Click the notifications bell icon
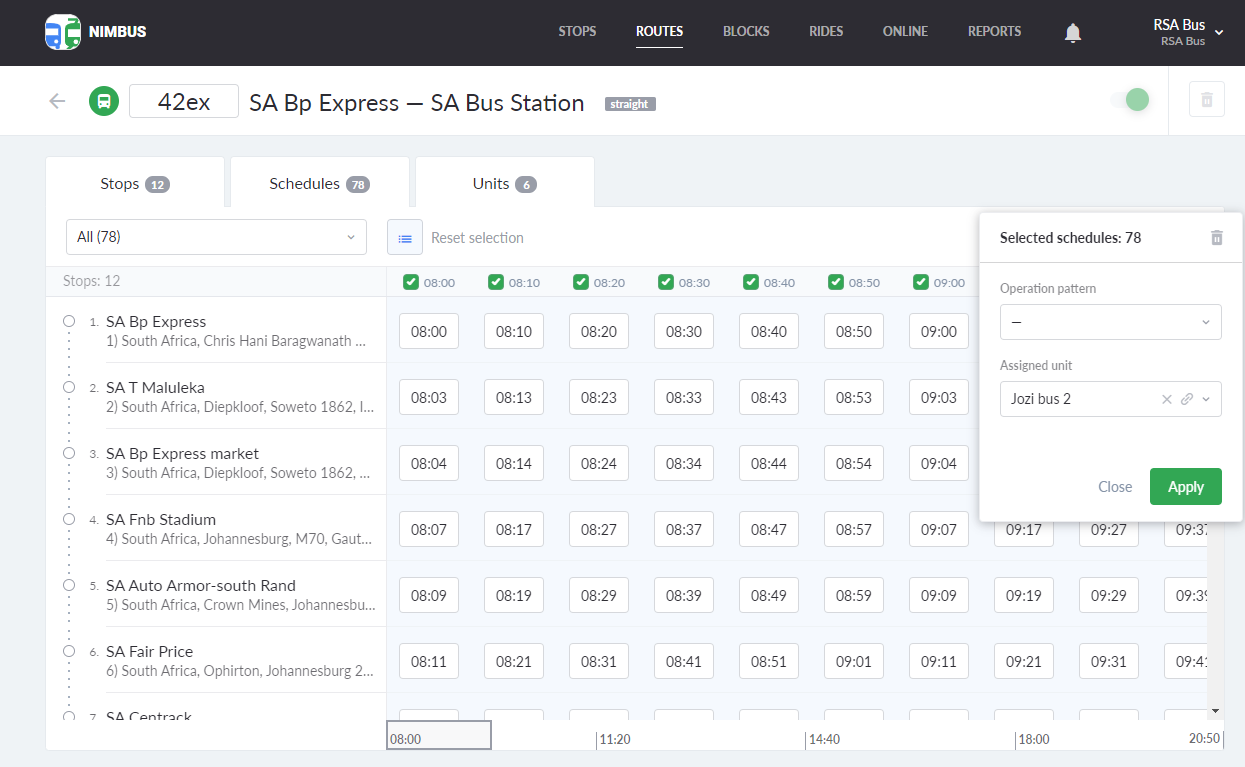The image size is (1245, 767). click(x=1073, y=33)
